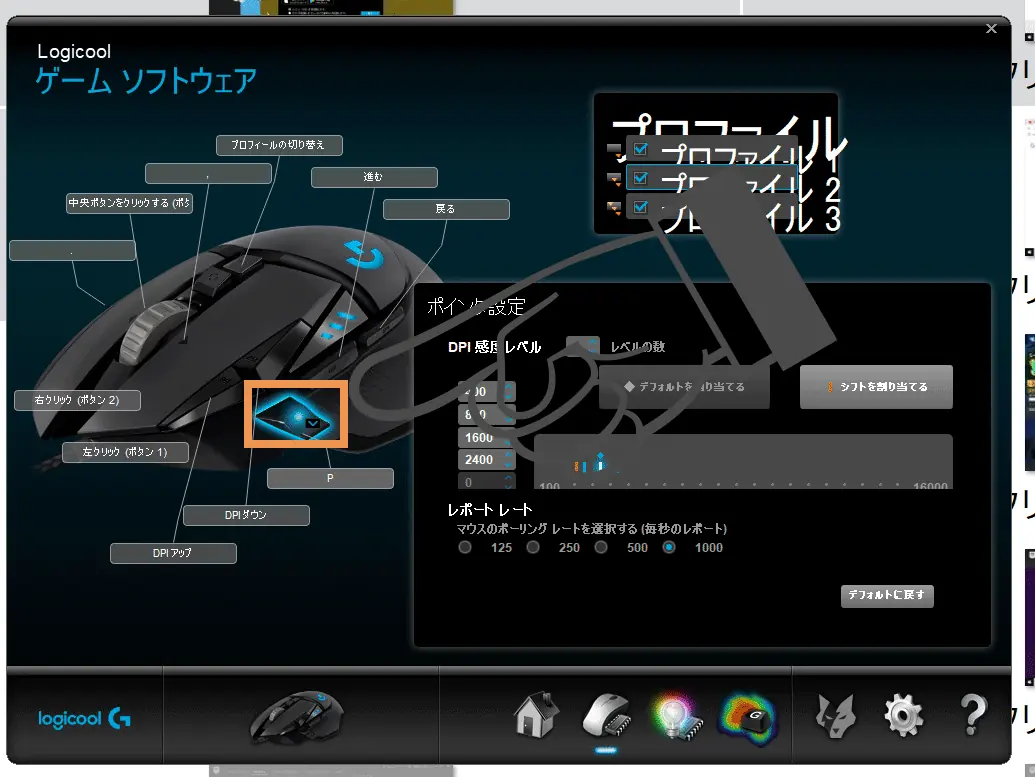Image resolution: width=1035 pixels, height=777 pixels.
Task: Toggle the Profile 1 checkbox
Action: 640,149
